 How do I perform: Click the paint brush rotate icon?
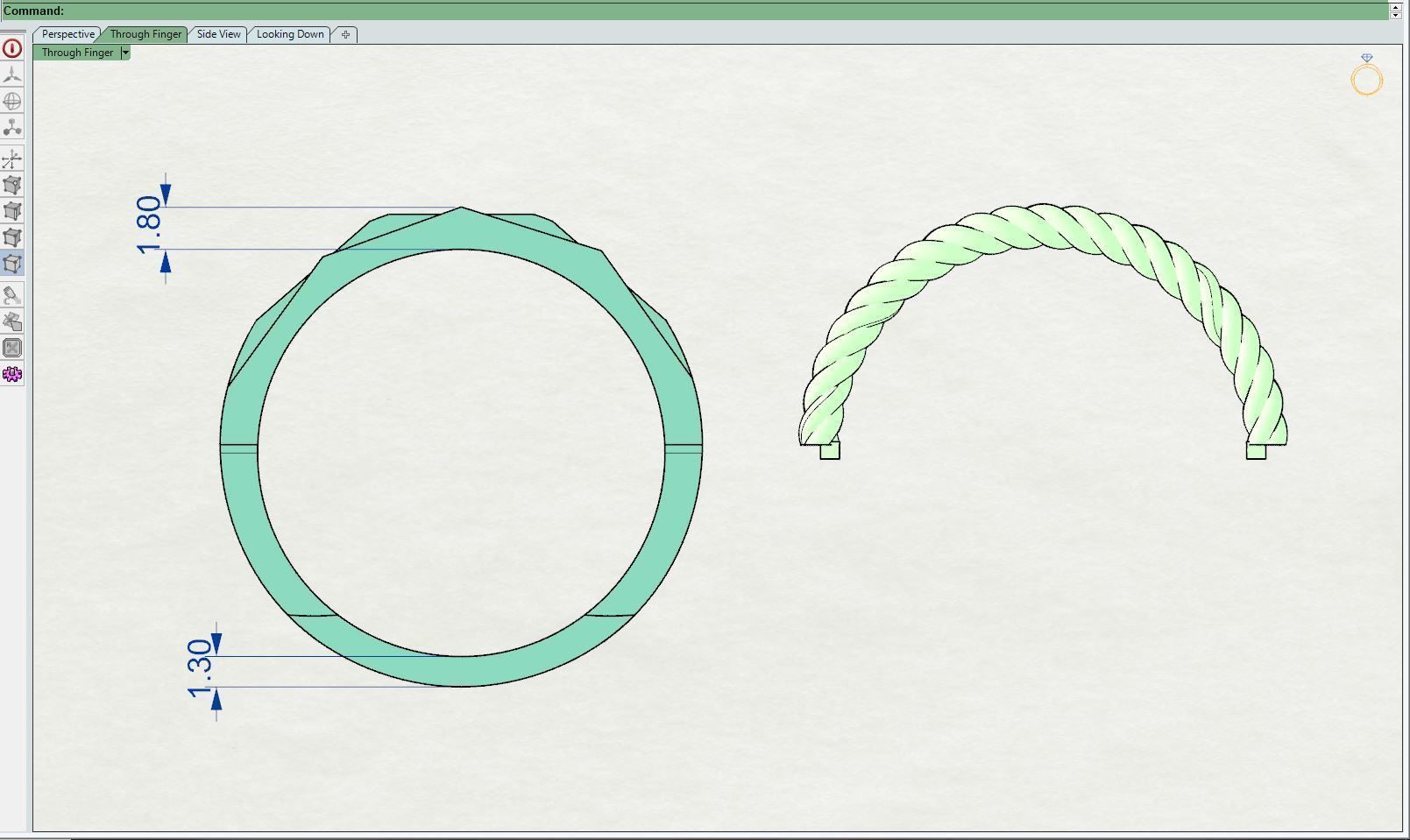(12, 295)
